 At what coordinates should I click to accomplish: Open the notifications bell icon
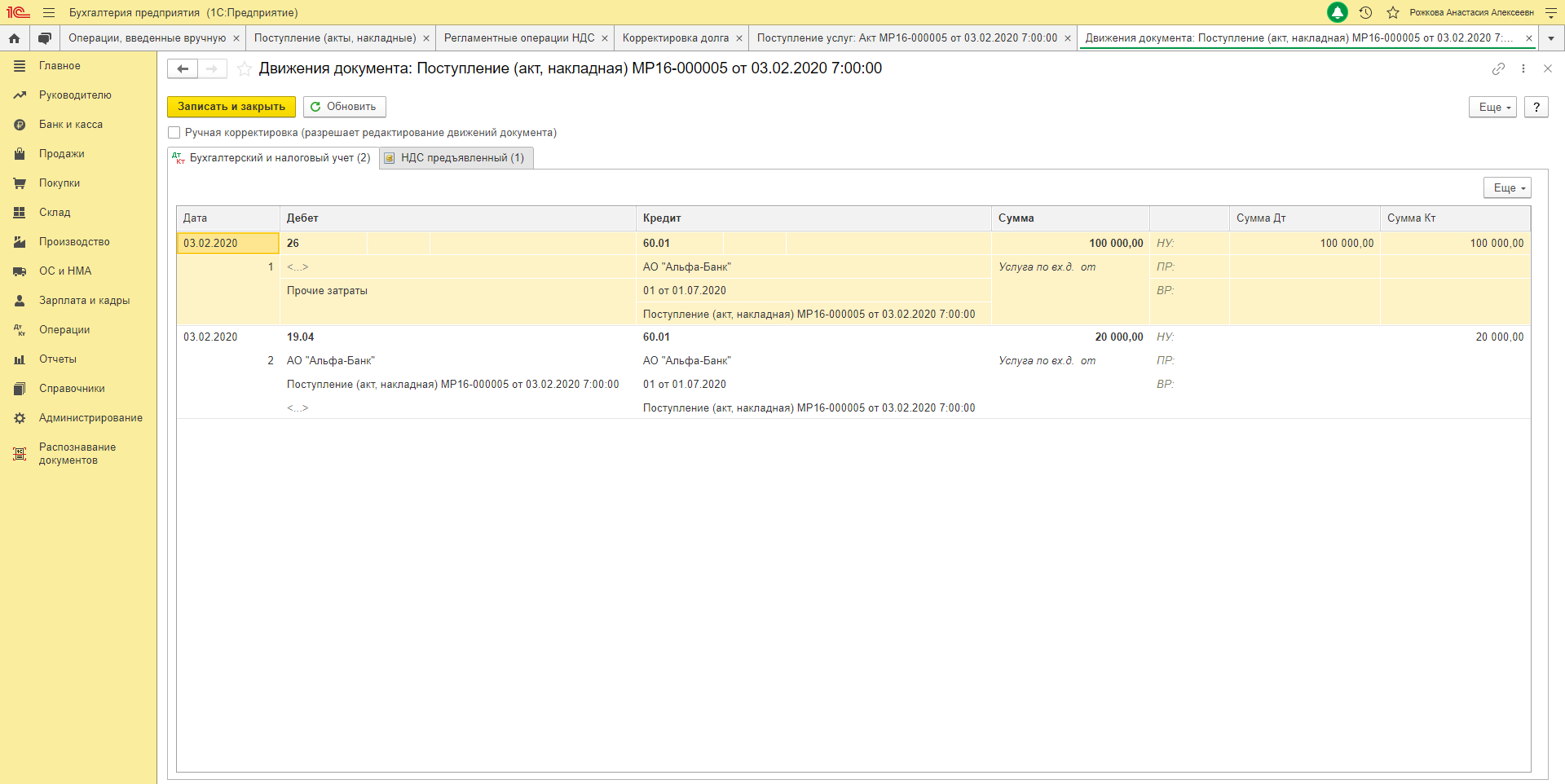(x=1337, y=12)
